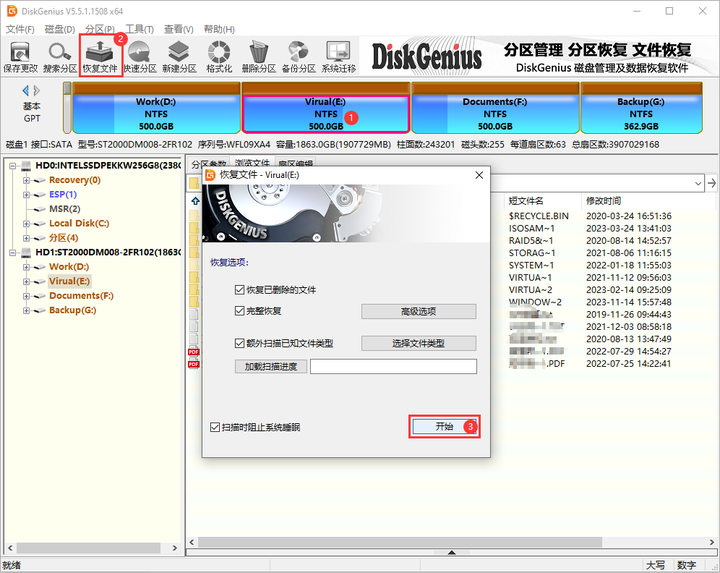Click the 选择文件类型 button
Image resolution: width=720 pixels, height=573 pixels.
click(x=418, y=343)
